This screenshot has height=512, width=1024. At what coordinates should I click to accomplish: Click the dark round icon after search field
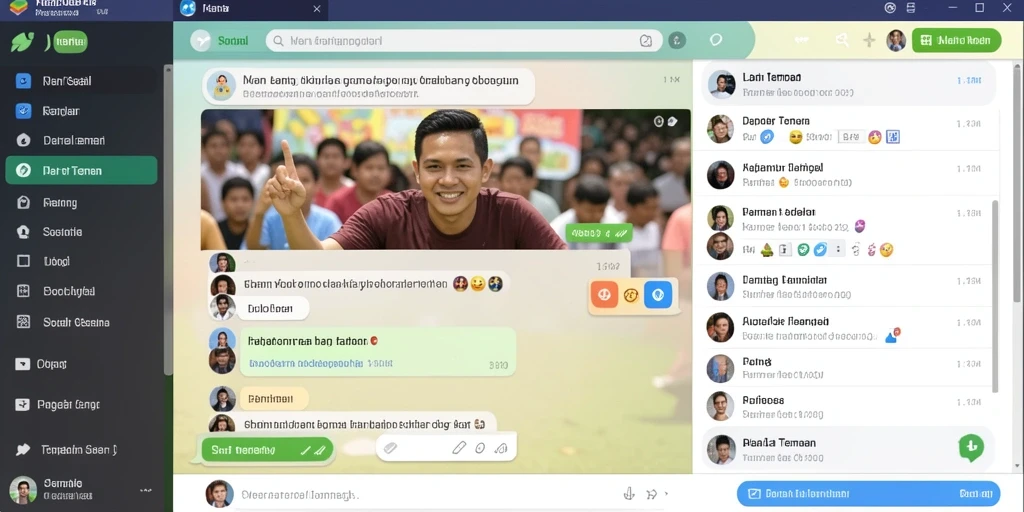(x=677, y=40)
